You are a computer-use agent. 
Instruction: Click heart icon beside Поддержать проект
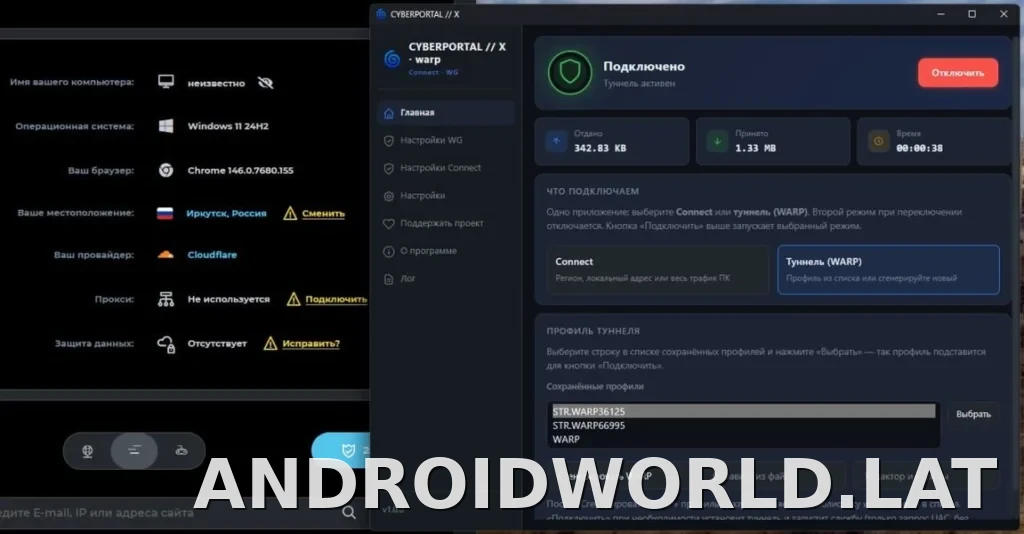click(x=389, y=224)
